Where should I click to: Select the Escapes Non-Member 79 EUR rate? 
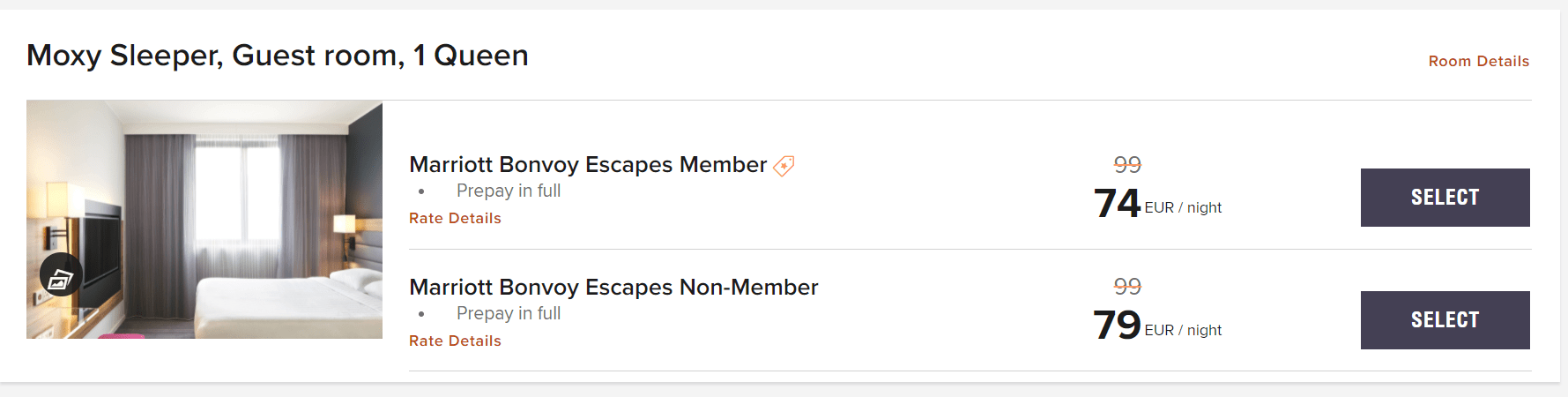pos(1445,320)
